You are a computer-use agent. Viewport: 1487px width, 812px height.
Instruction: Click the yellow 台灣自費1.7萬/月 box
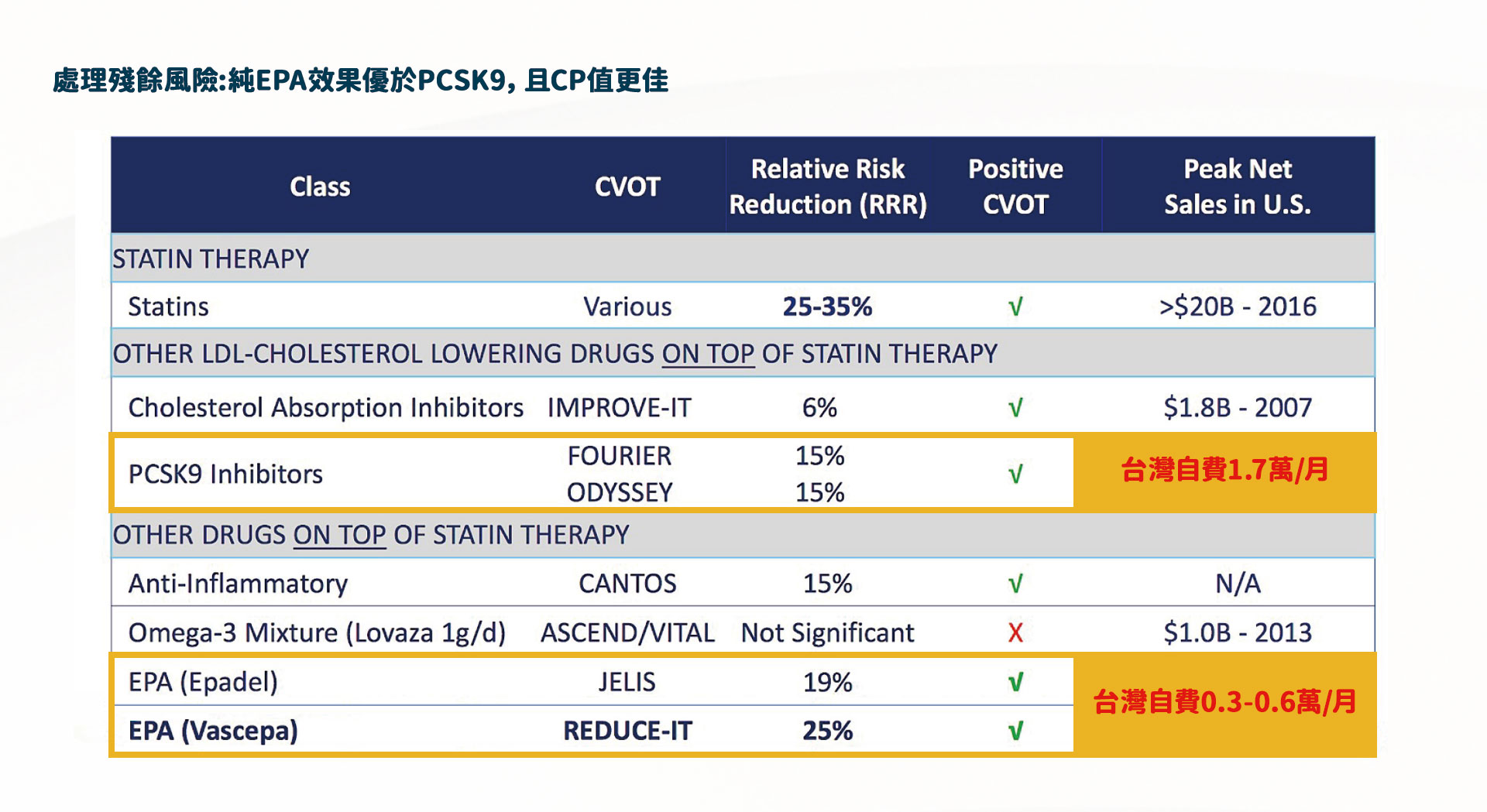(1224, 471)
